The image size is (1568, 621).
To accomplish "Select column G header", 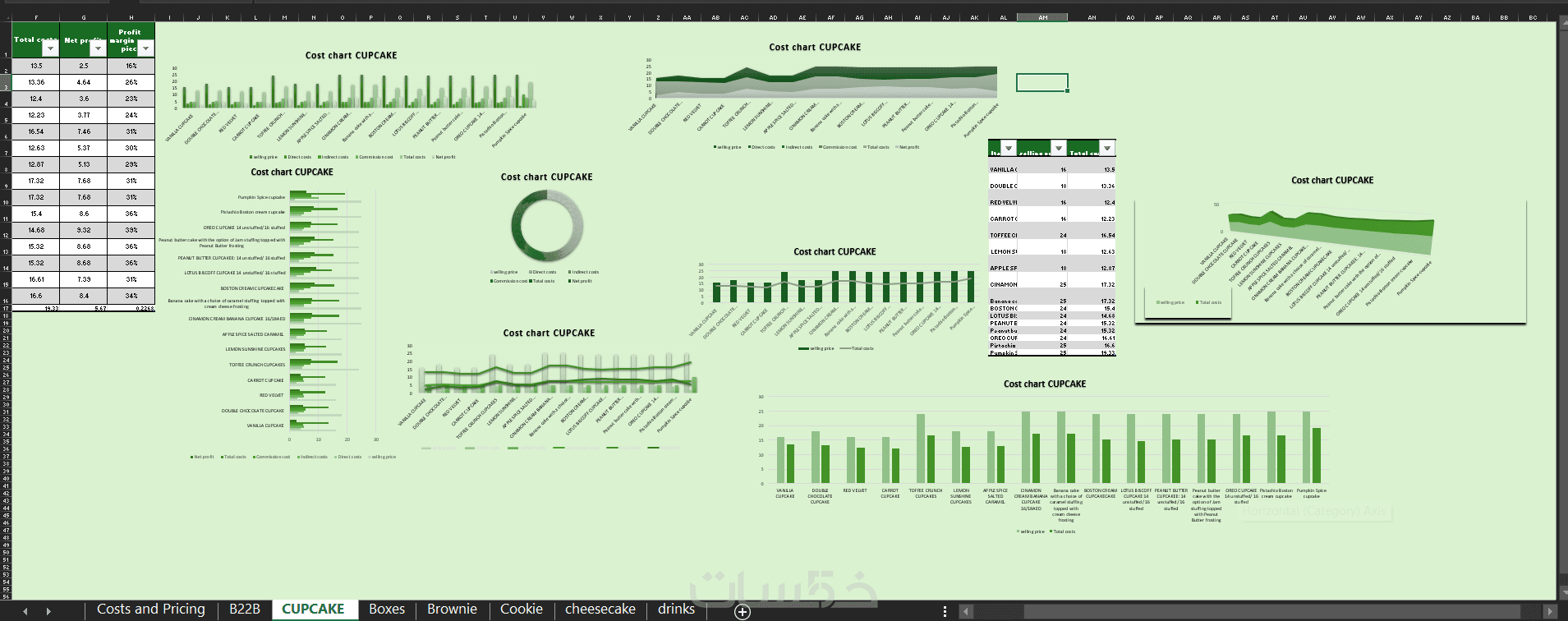I will pos(84,17).
